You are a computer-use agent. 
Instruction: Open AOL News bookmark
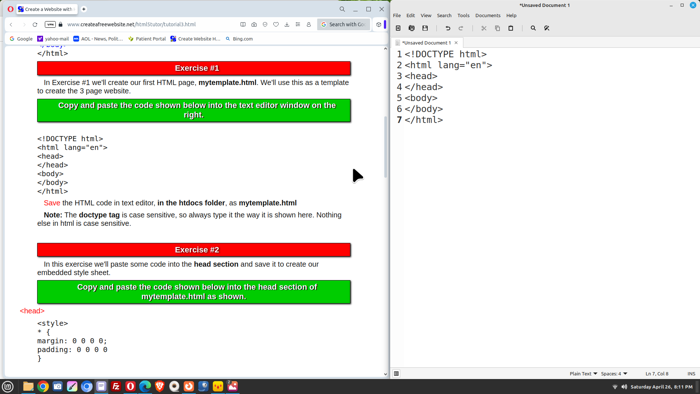coord(98,39)
